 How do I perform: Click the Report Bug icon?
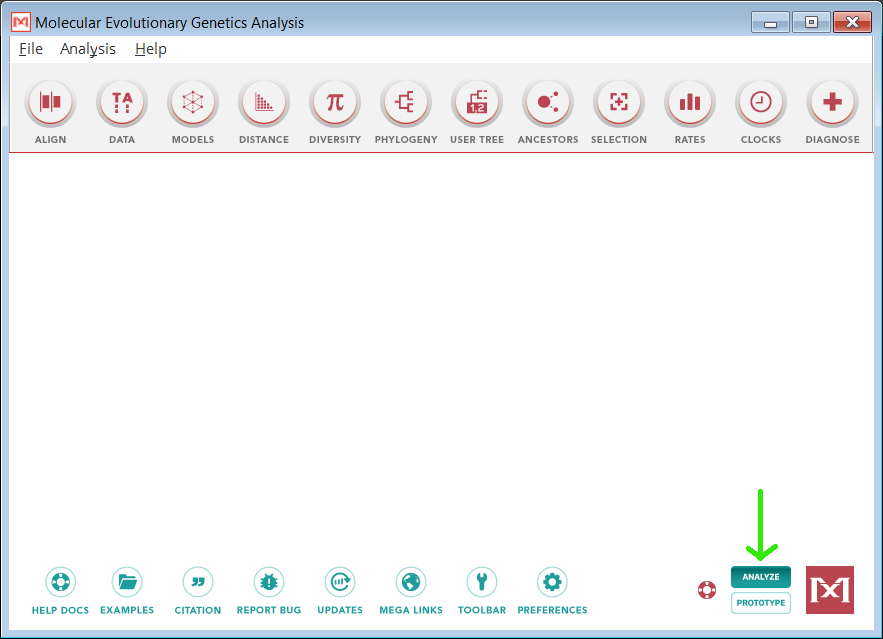pyautogui.click(x=269, y=582)
